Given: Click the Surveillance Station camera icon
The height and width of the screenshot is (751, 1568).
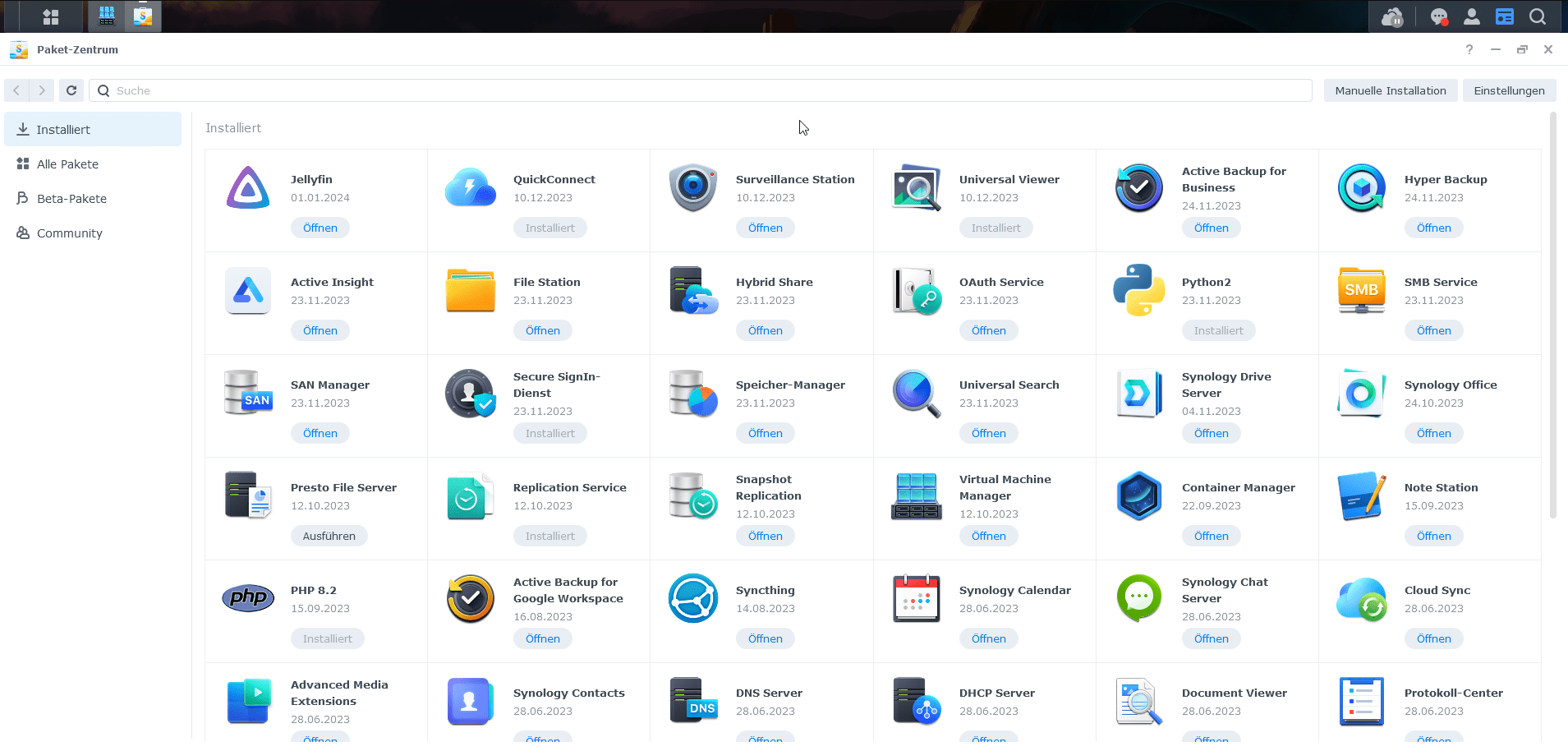Looking at the screenshot, I should point(693,187).
